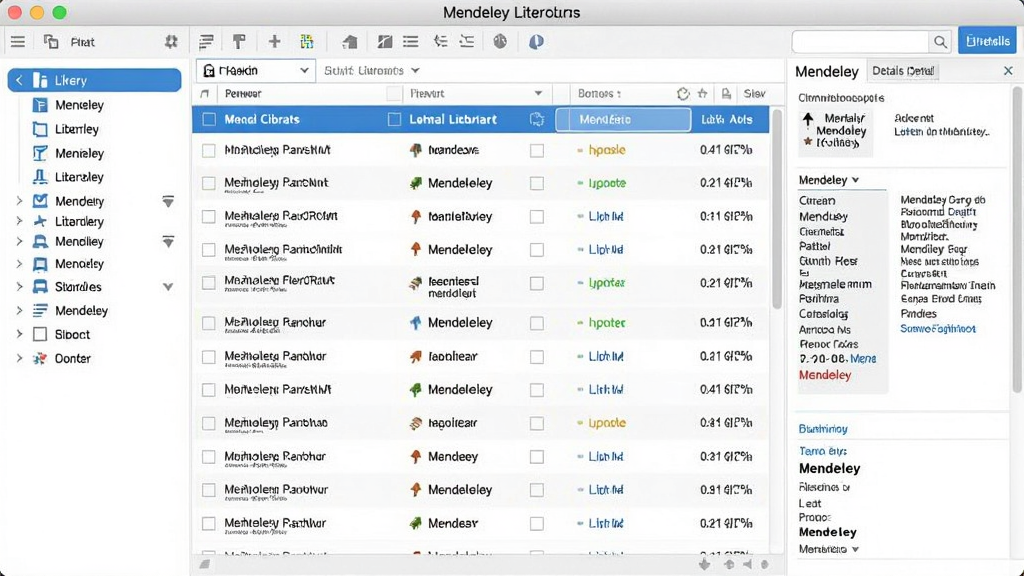1024x576 pixels.
Task: Click the text alignment lines toolbar icon
Action: (206, 42)
